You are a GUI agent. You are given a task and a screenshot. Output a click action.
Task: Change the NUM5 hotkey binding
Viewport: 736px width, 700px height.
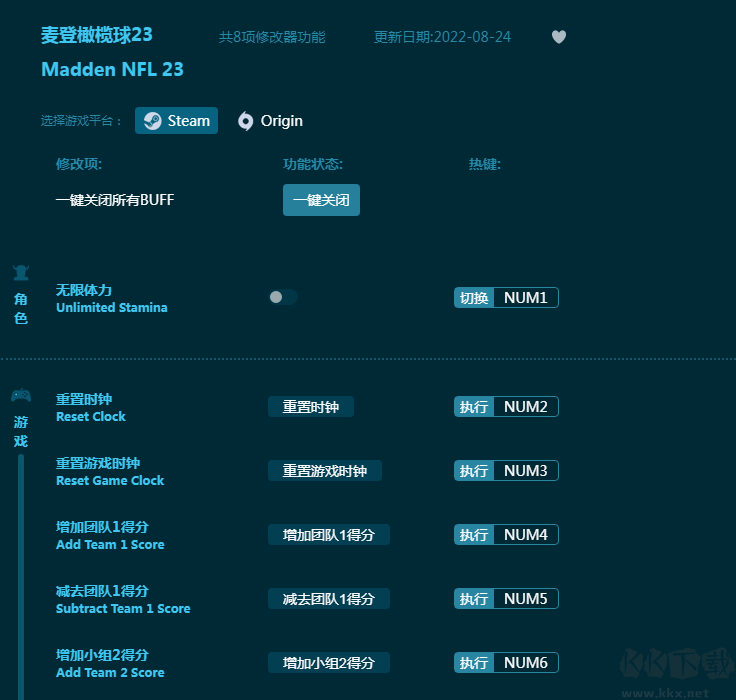tap(525, 599)
